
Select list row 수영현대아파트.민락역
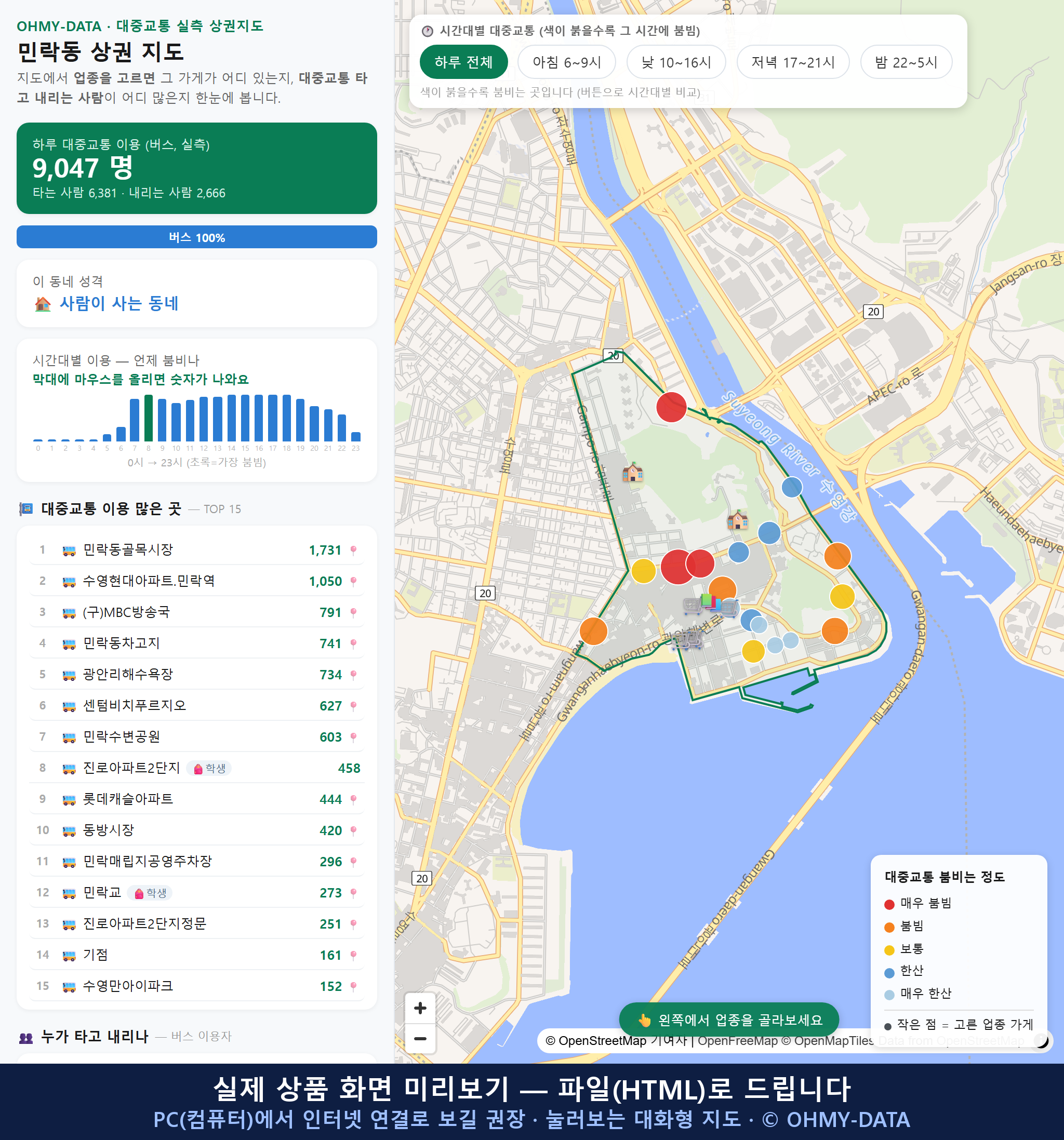click(197, 581)
